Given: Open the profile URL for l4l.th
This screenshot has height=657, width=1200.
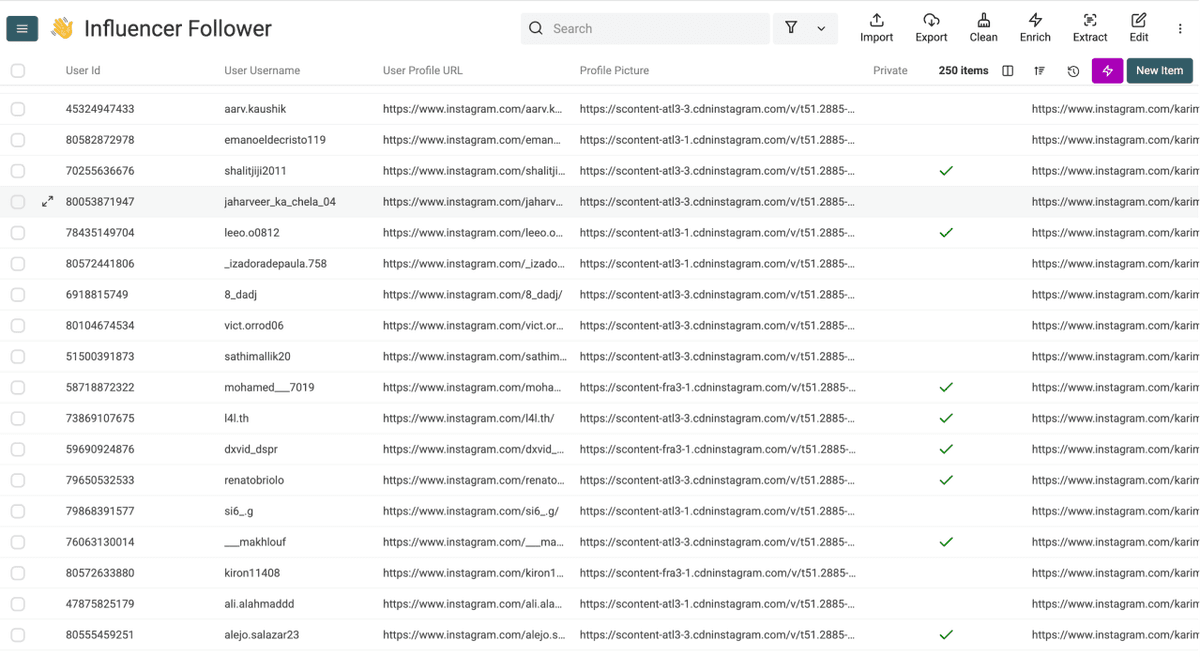Looking at the screenshot, I should [469, 418].
